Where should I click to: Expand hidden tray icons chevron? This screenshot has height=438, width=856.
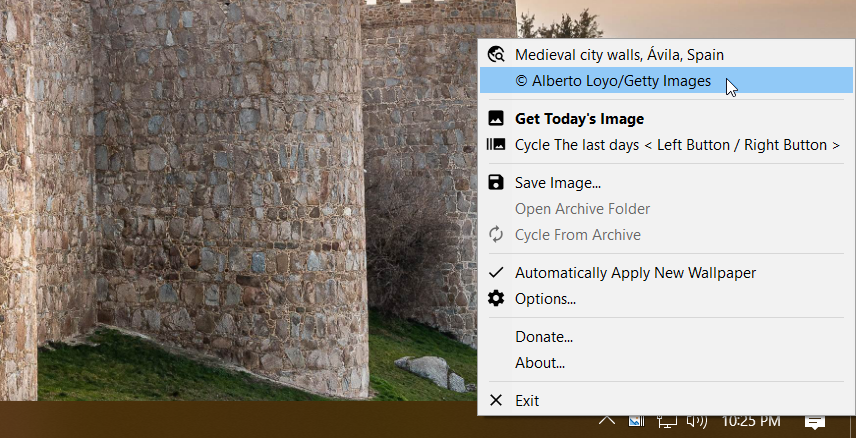607,420
